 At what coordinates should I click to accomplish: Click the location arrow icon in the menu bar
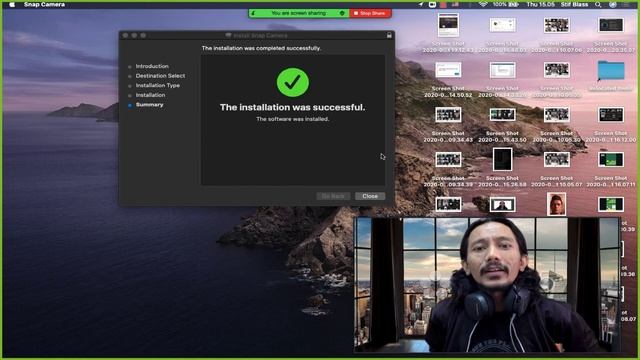pos(420,4)
